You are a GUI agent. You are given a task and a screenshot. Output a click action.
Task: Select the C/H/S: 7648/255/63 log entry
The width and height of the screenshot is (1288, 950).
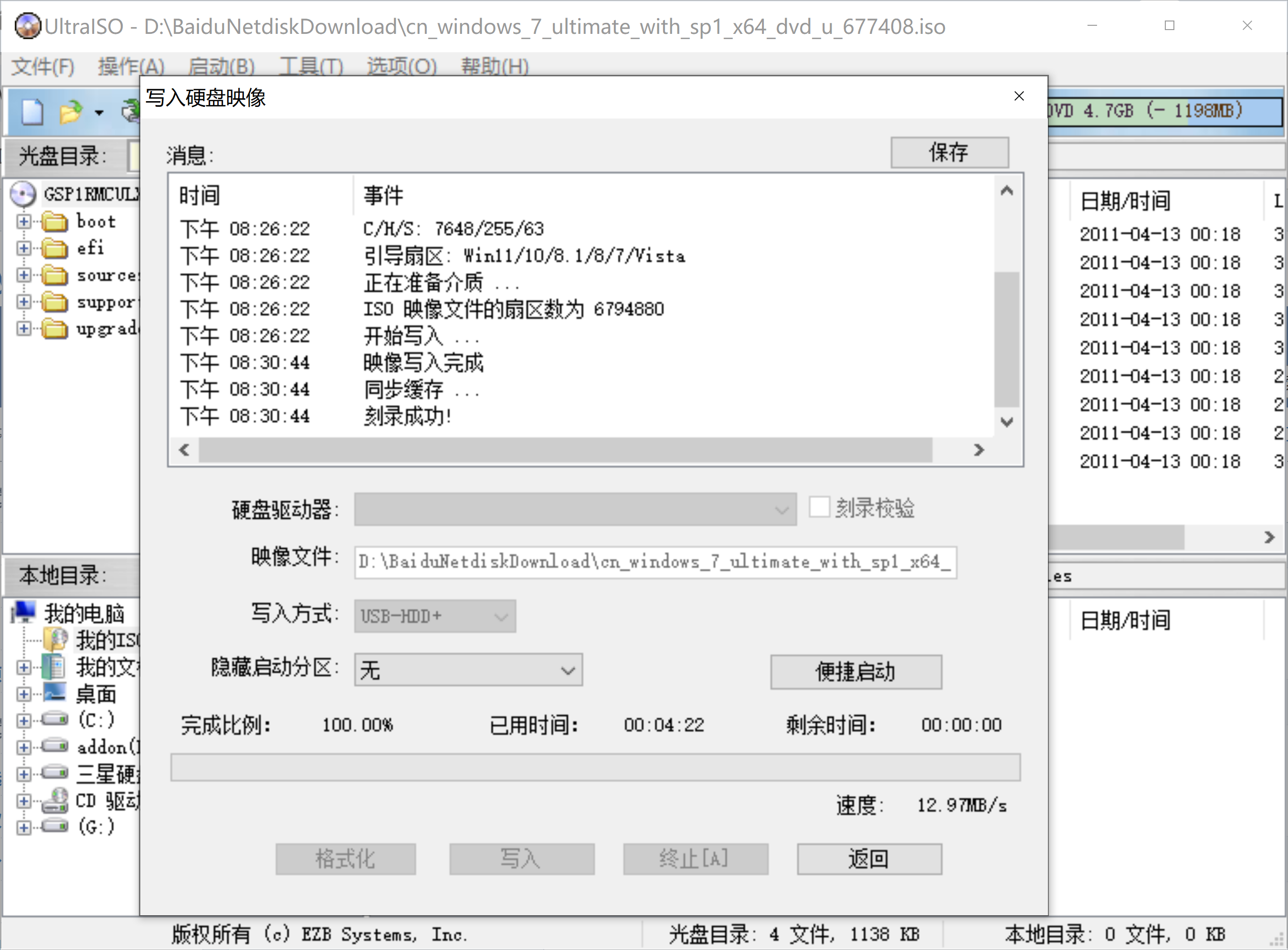(454, 228)
